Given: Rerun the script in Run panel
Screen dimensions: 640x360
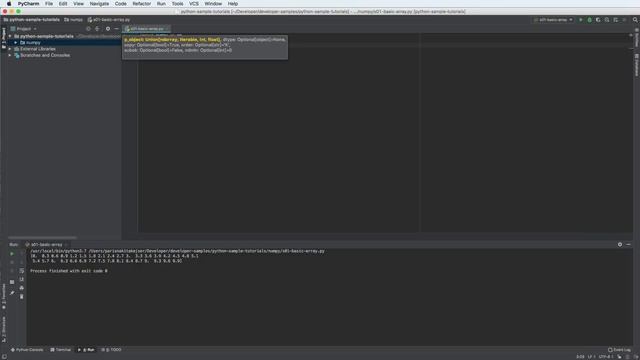Looking at the screenshot, I should click(12, 253).
